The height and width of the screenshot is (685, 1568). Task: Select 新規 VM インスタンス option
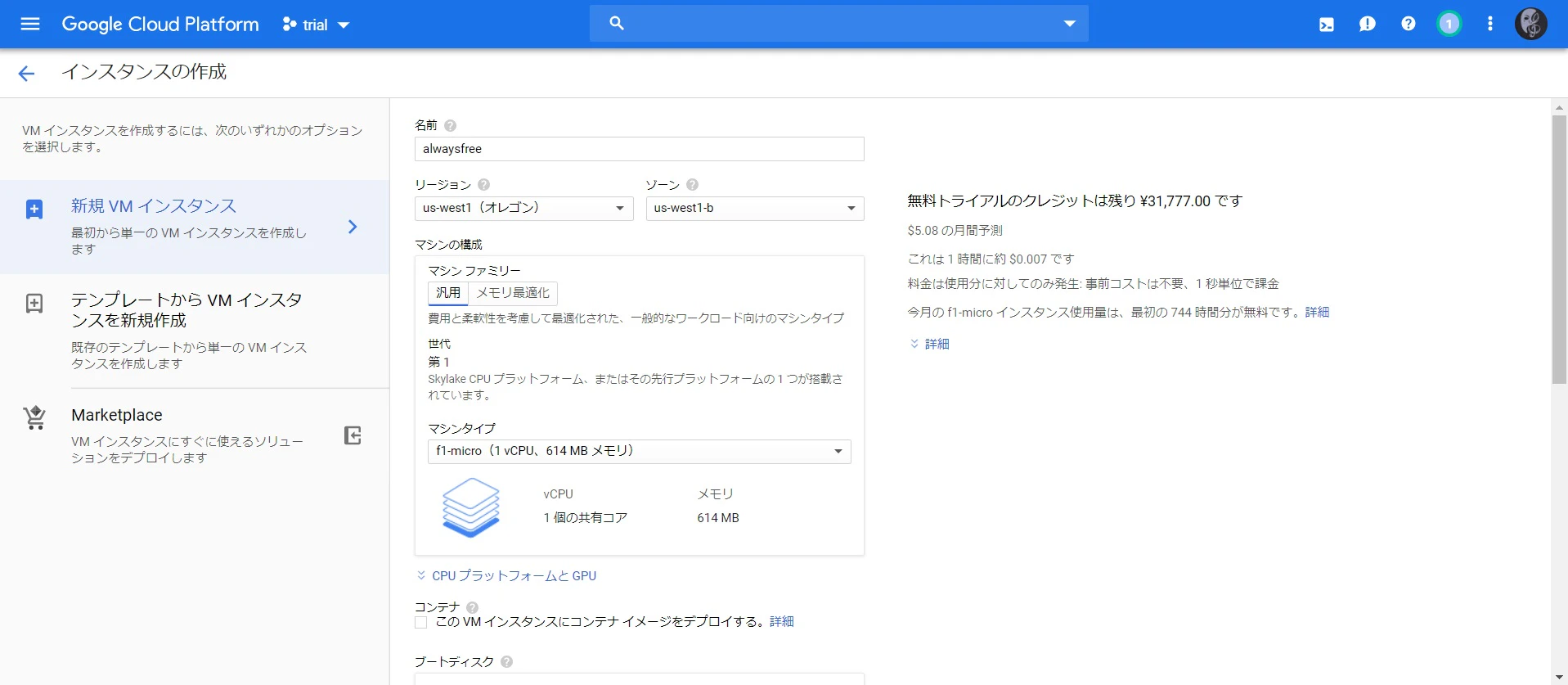(x=195, y=227)
